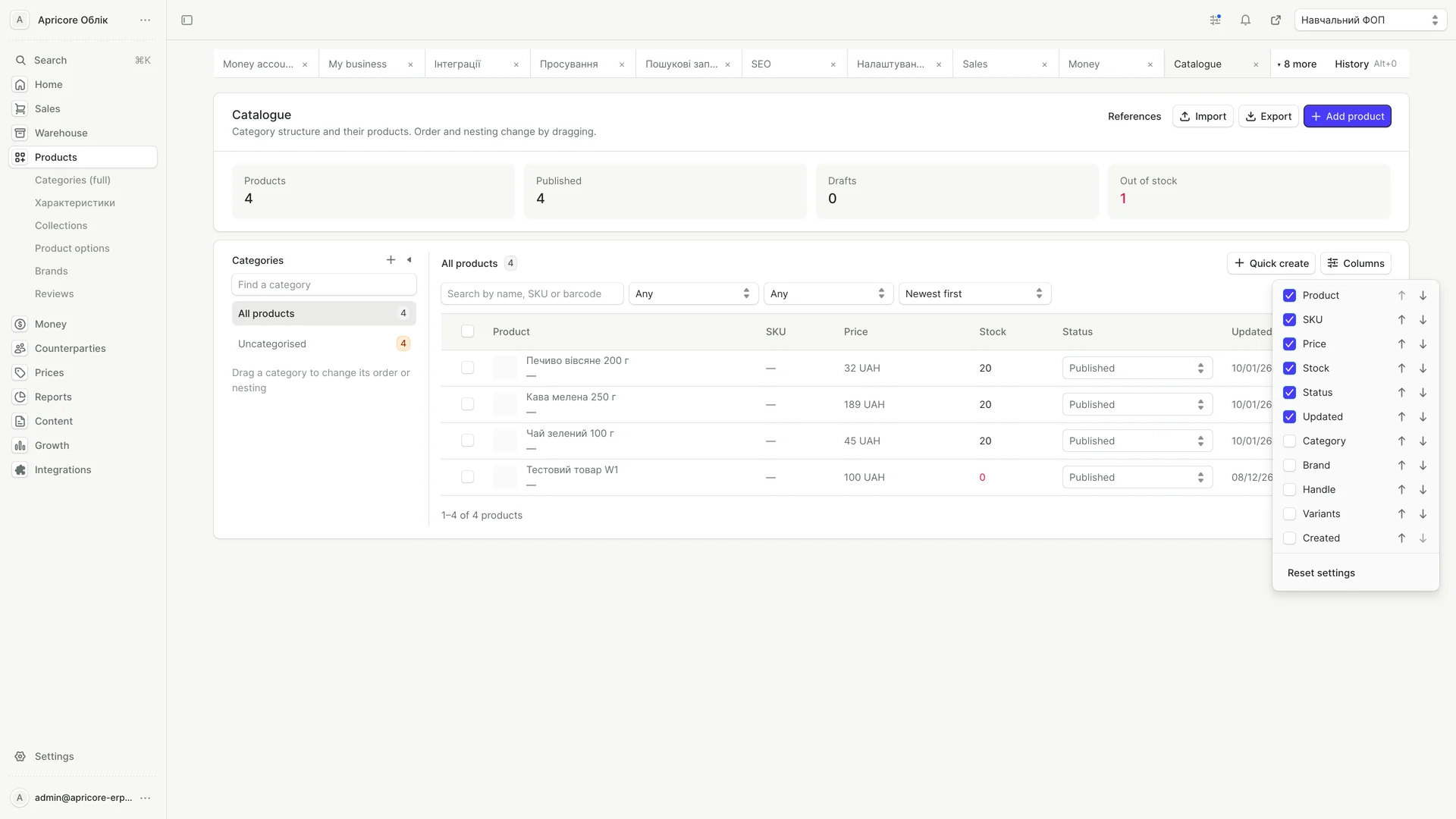Image resolution: width=1456 pixels, height=819 pixels.
Task: Click the Quick create button
Action: (x=1271, y=263)
